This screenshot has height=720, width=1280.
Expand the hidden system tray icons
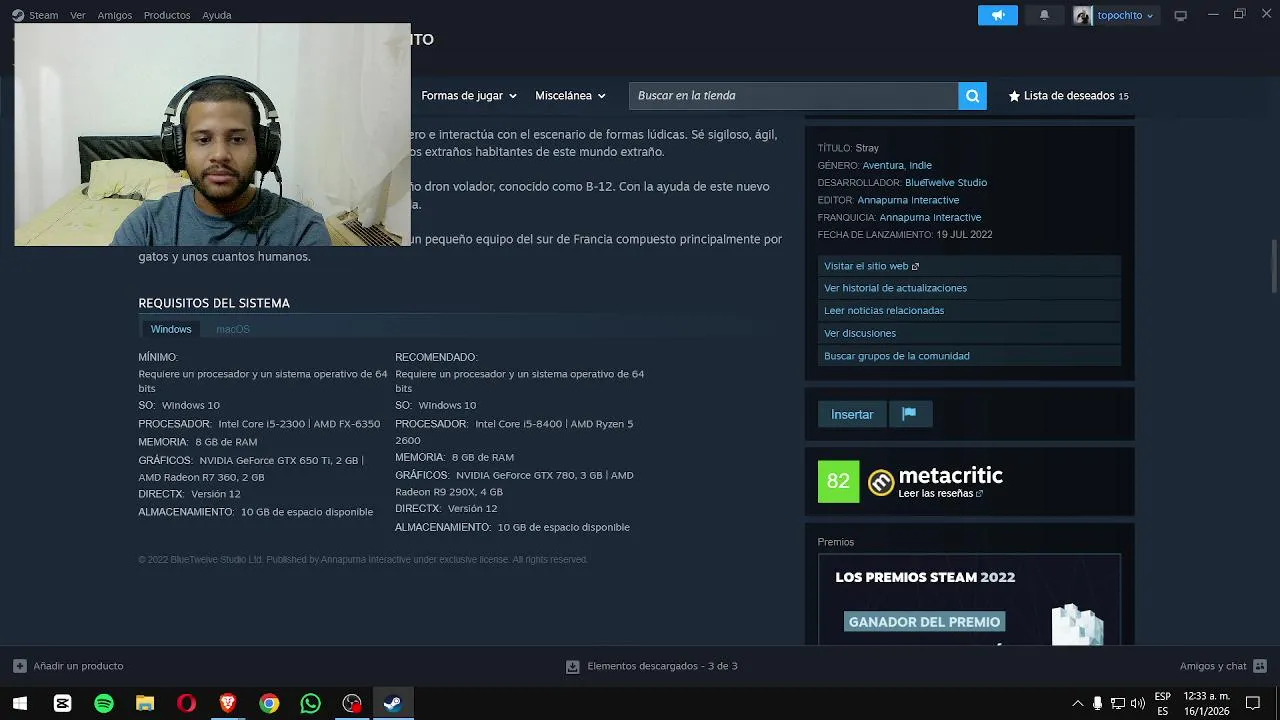point(1078,703)
